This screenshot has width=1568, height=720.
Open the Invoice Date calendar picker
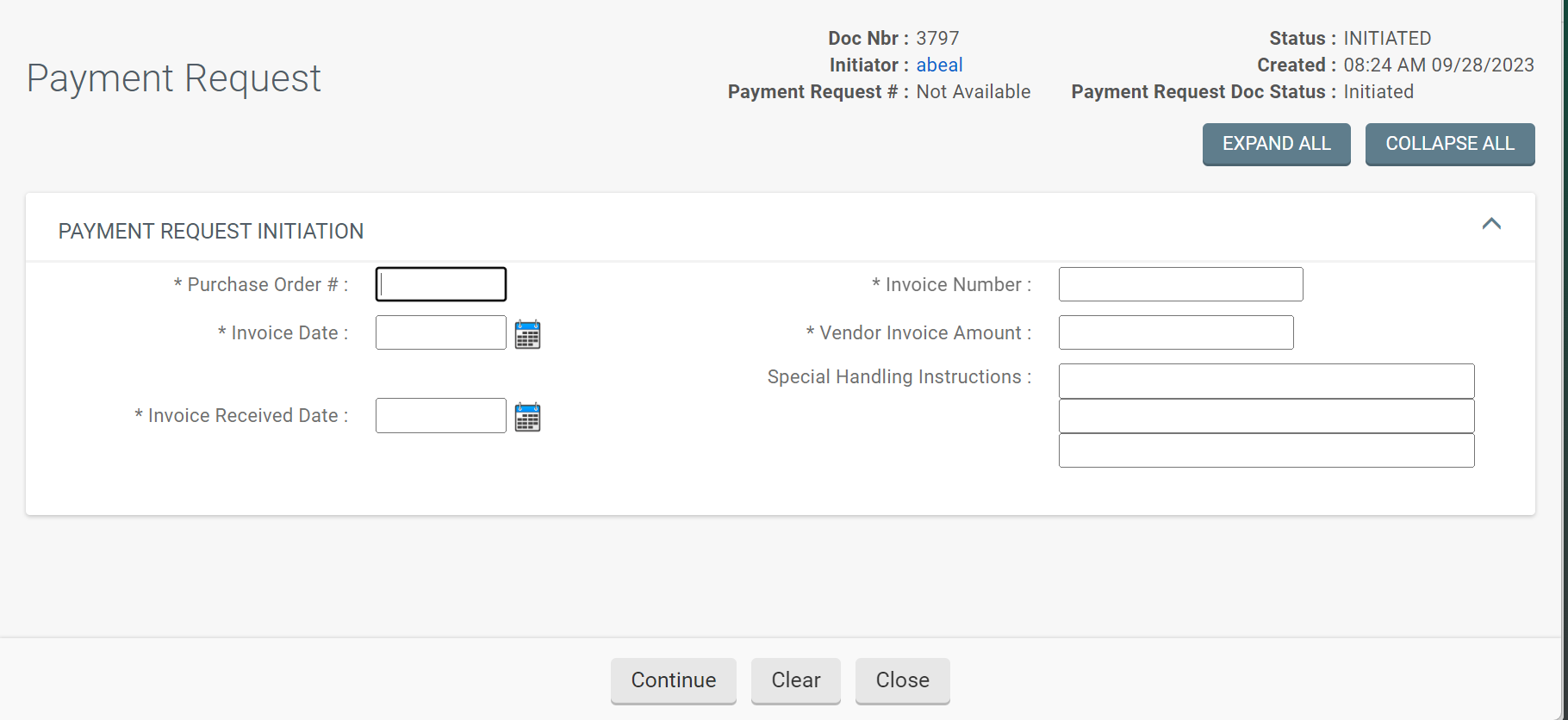point(527,334)
